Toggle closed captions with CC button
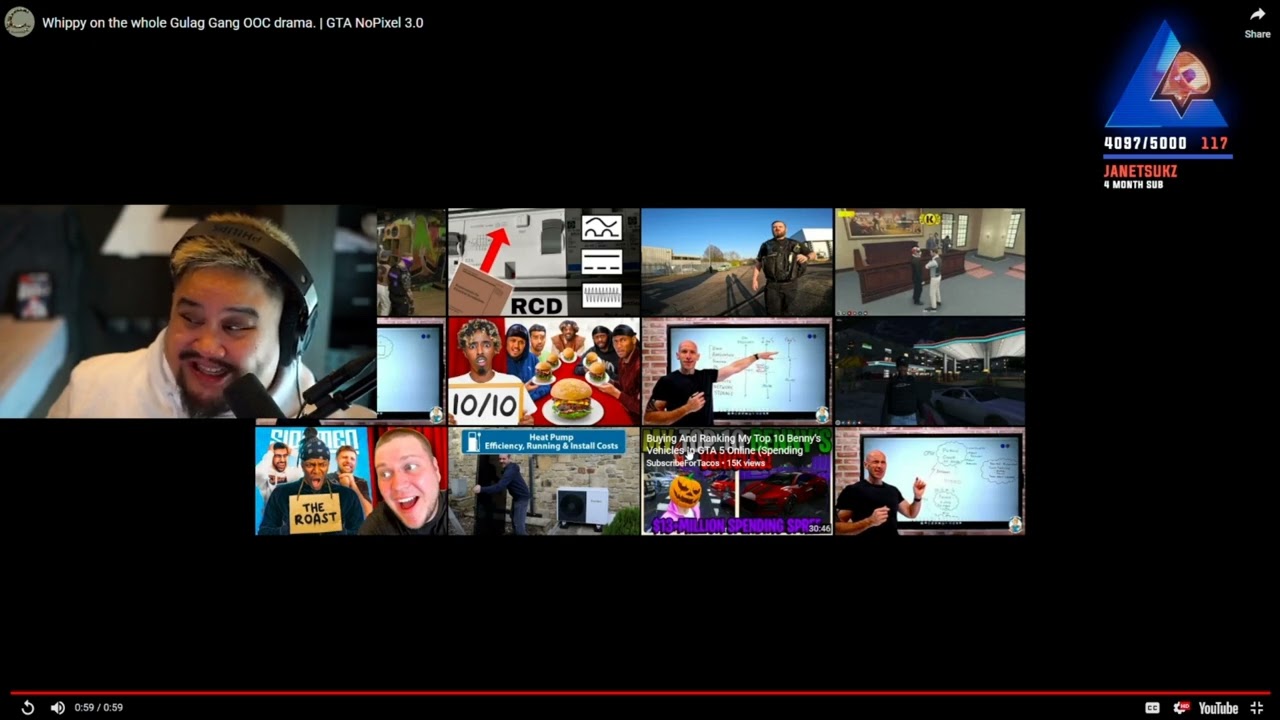Screen dimensions: 1280x720 pos(1152,708)
